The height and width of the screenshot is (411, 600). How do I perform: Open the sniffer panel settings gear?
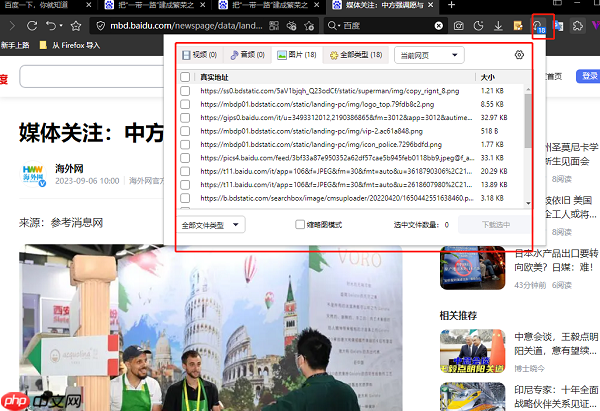519,55
